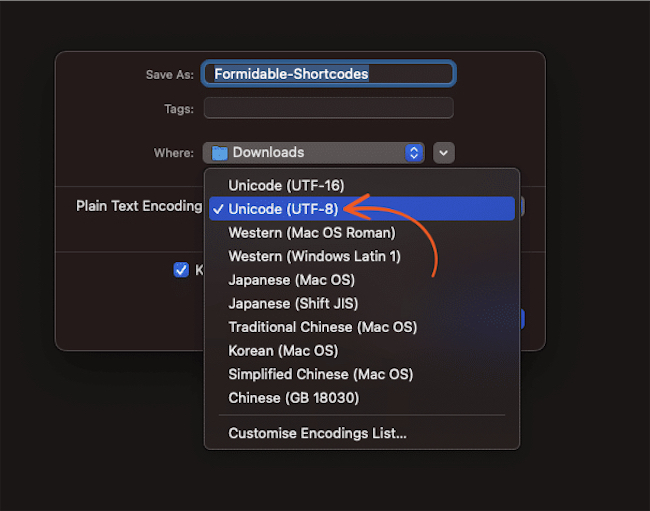Viewport: 650px width, 511px height.
Task: Choose Western (Windows Latin 1) encoding
Action: pos(361,256)
